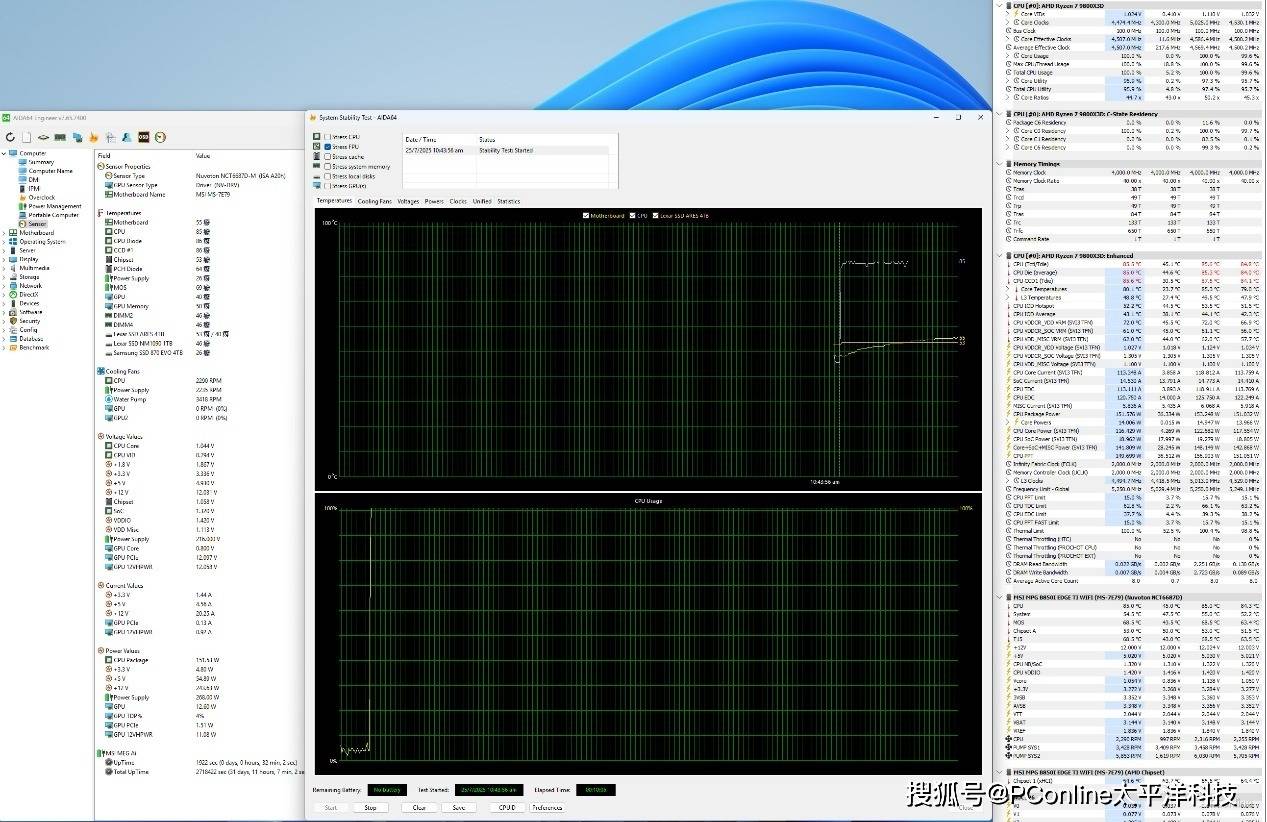The width and height of the screenshot is (1267, 822).
Task: Switch to the Voltages tab
Action: click(x=408, y=201)
